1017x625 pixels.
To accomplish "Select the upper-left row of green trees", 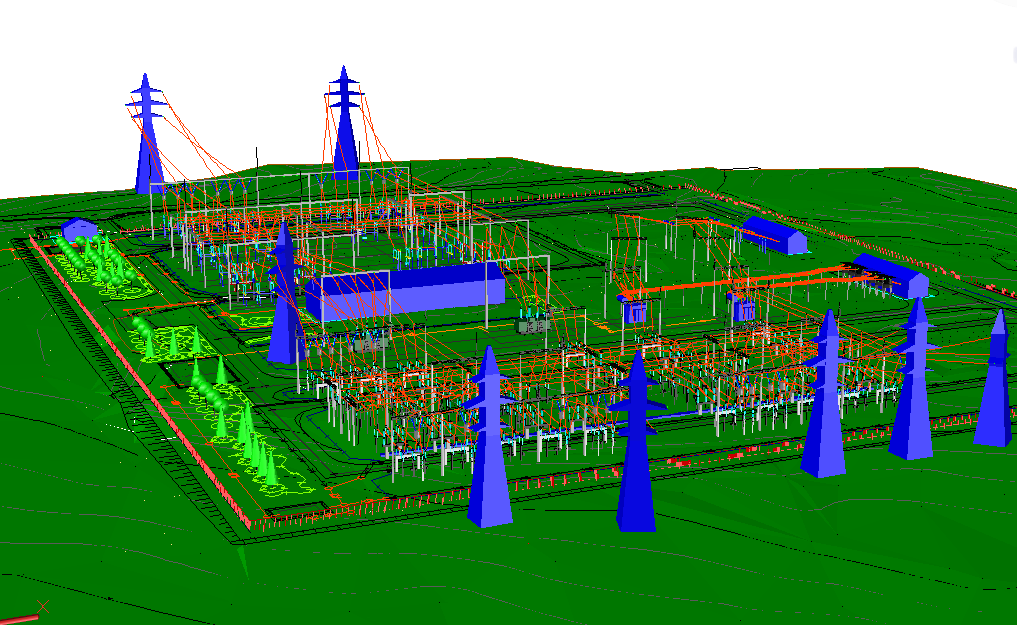I will click(95, 260).
